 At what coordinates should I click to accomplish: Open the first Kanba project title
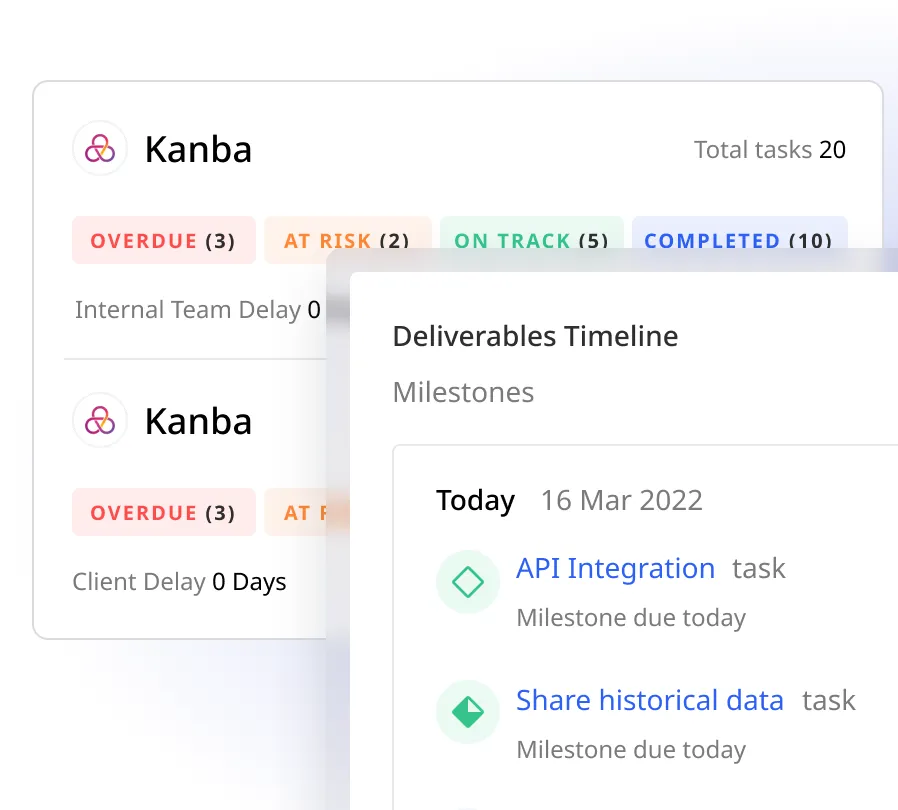[198, 150]
